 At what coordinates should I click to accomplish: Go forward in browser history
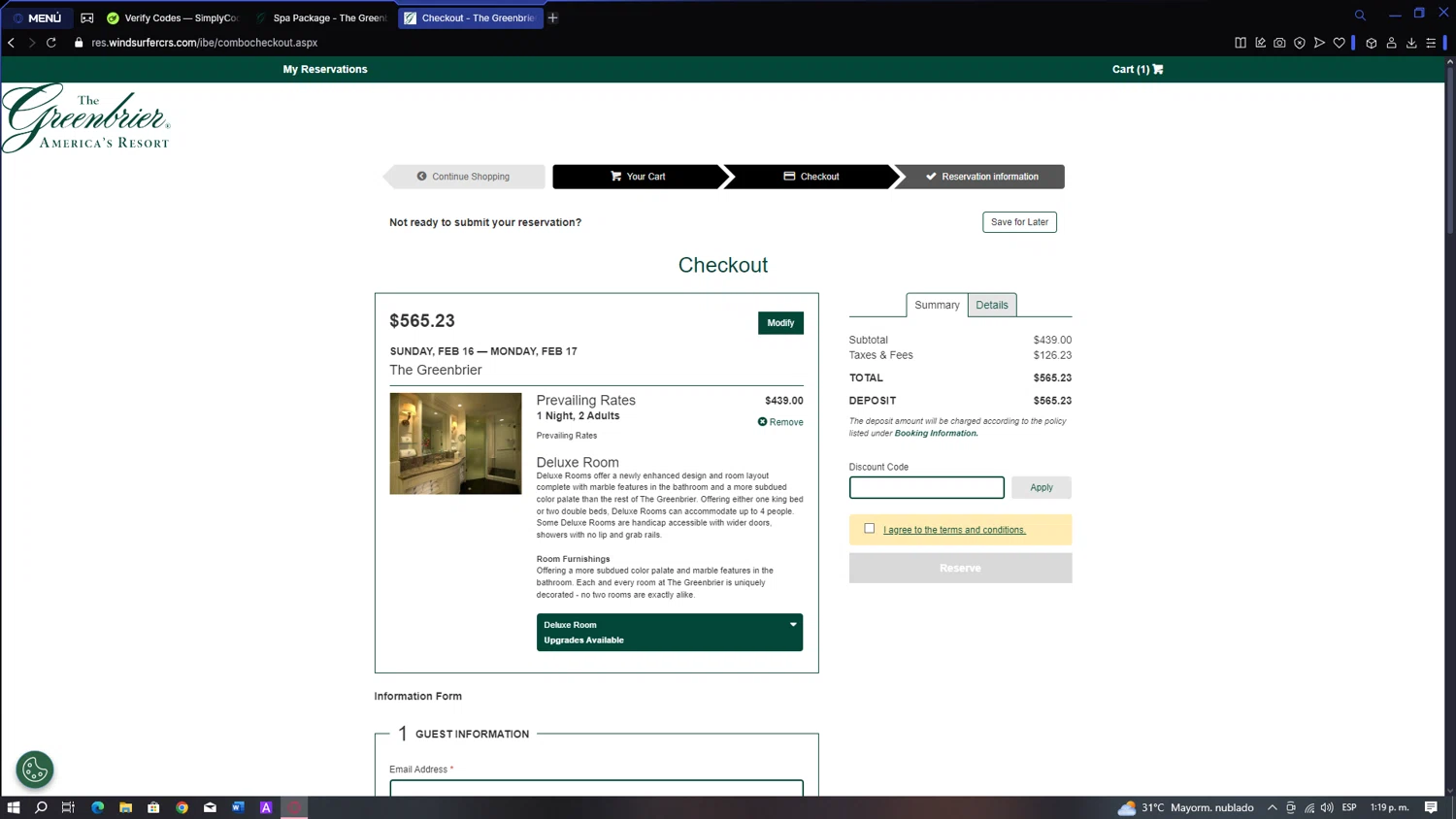(x=31, y=43)
